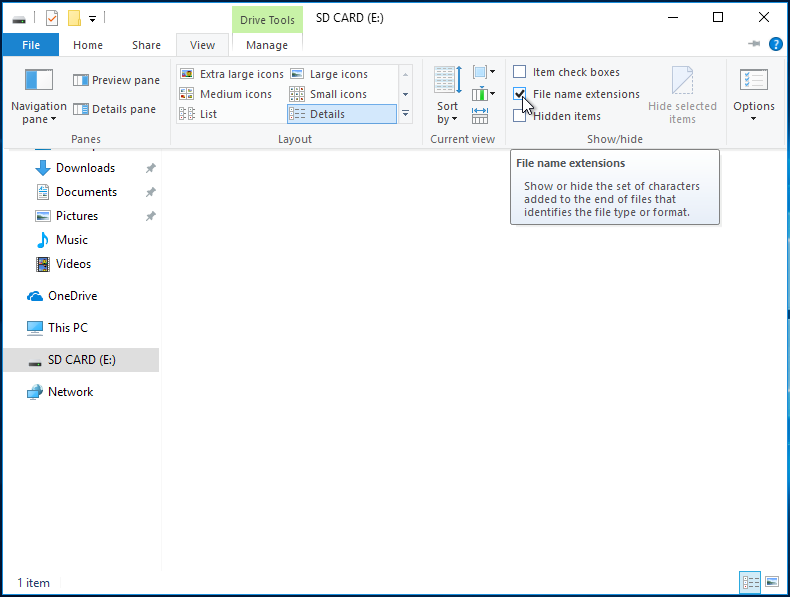Screen dimensions: 790x597
Task: Toggle the Preview pane
Action: tap(116, 80)
